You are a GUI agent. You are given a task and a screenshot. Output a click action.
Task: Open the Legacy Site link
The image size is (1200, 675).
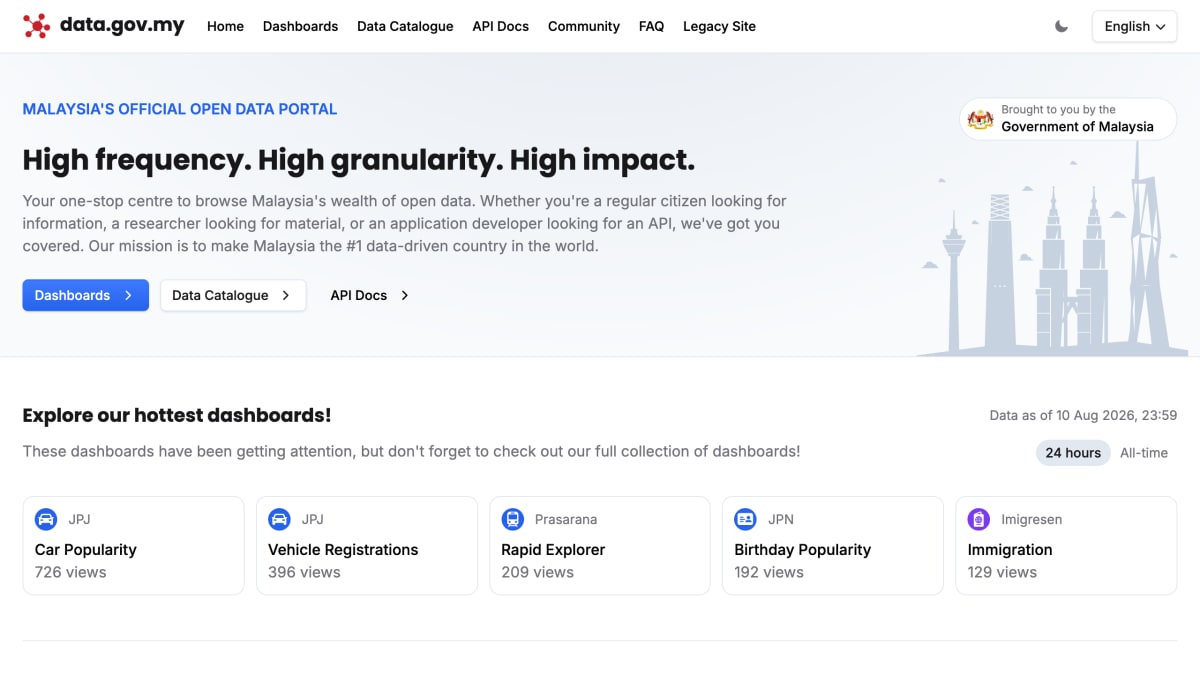click(x=719, y=26)
